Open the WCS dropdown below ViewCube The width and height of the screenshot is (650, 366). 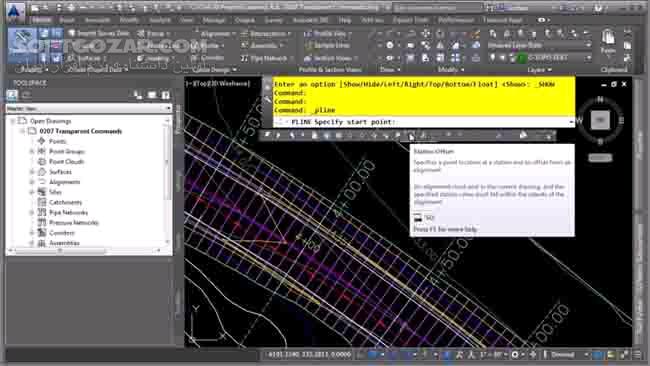600,158
